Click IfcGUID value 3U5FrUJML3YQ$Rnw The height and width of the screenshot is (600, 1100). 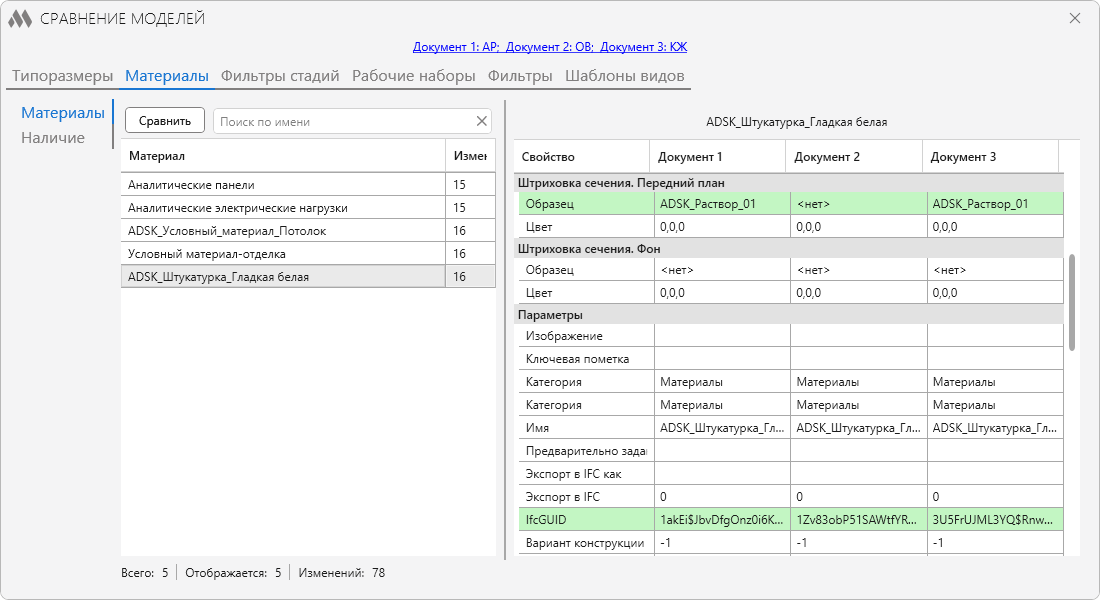coord(995,519)
